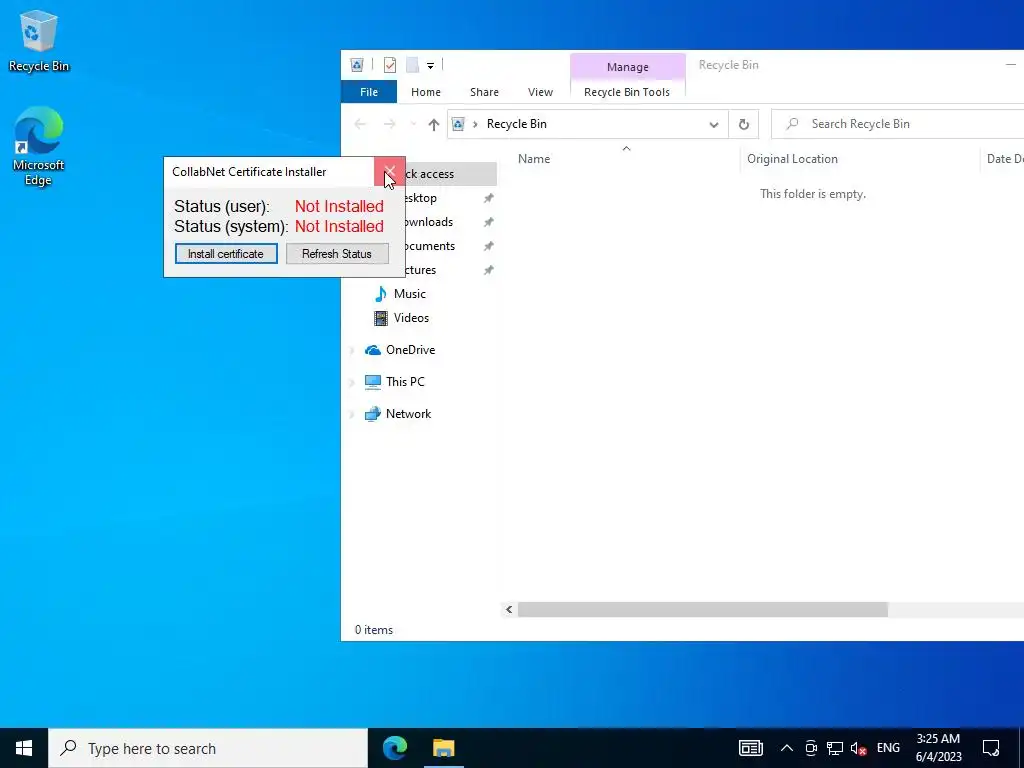Click Install certificate button
1024x768 pixels.
tap(226, 254)
